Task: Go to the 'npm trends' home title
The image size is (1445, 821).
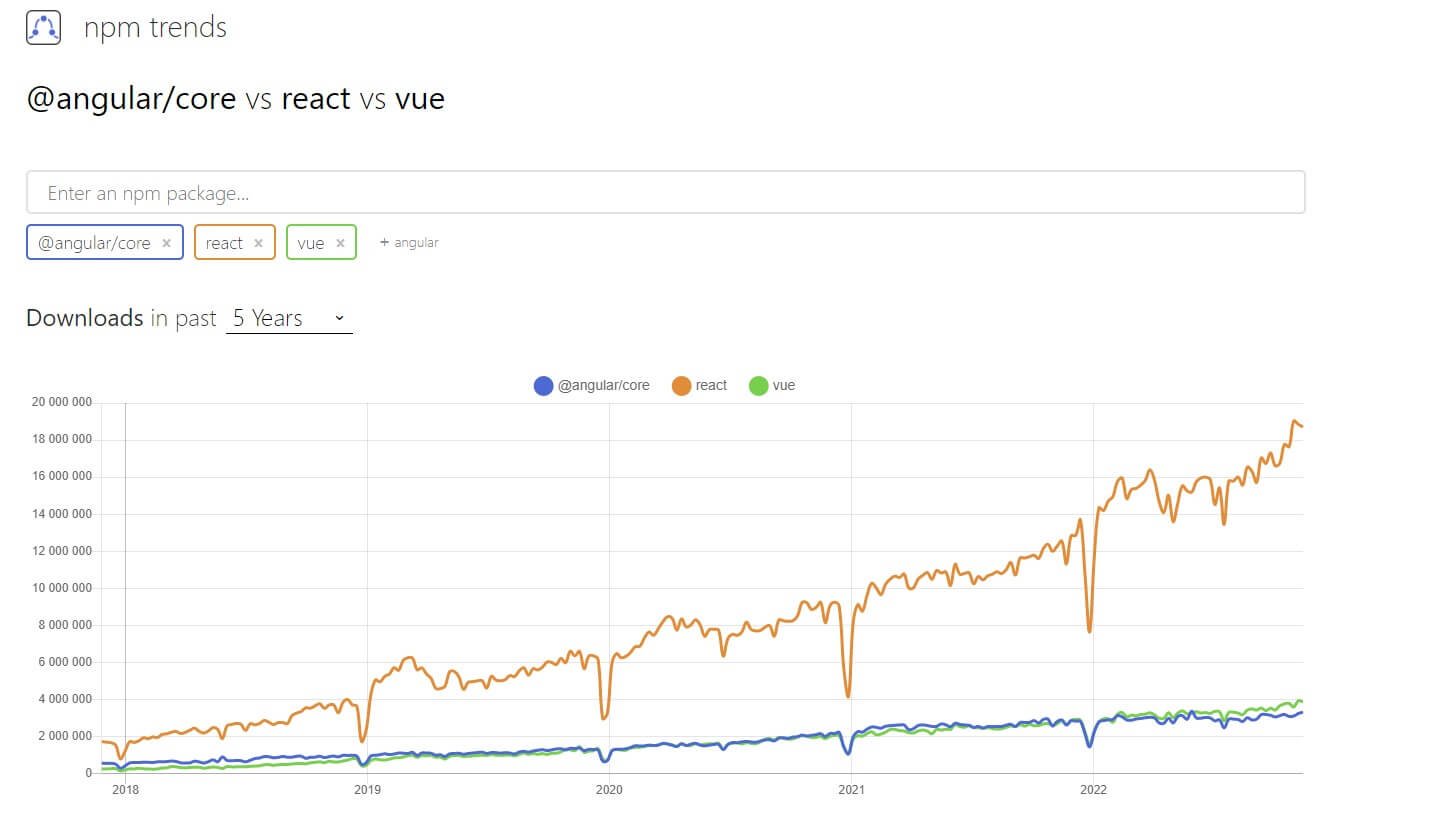Action: pyautogui.click(x=155, y=28)
